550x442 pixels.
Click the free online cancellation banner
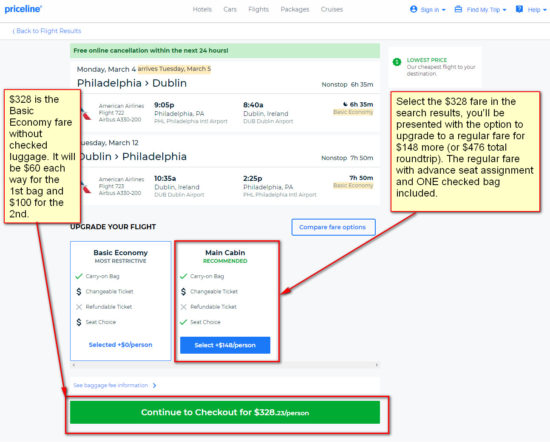tap(225, 51)
